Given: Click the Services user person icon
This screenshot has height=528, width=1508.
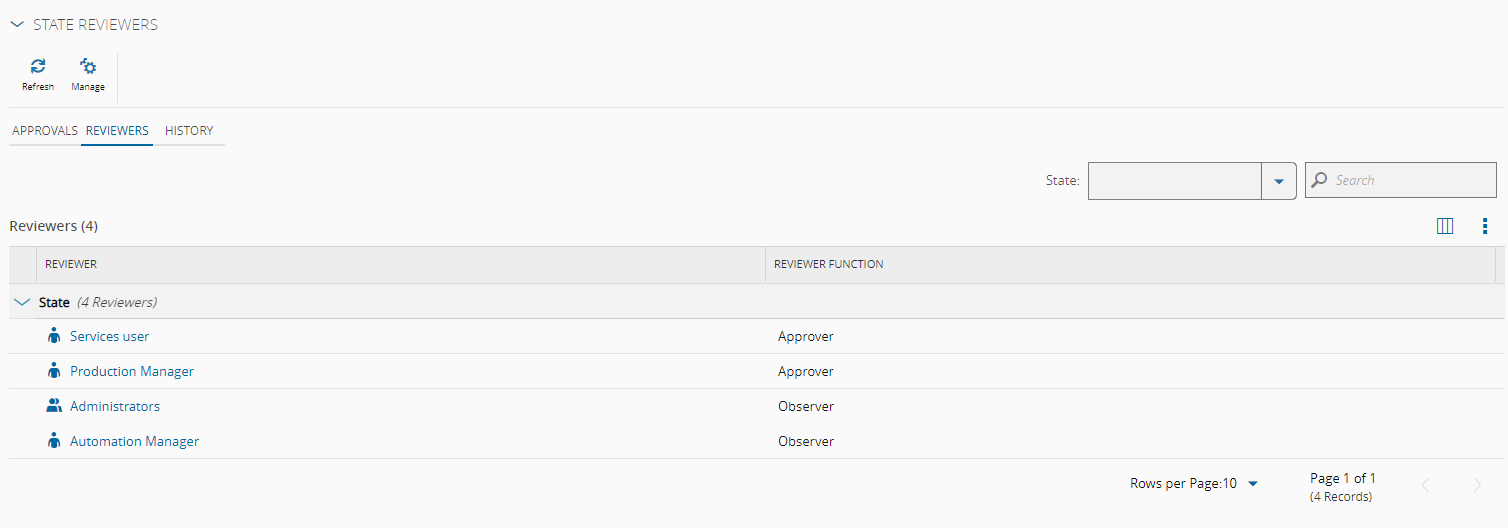Looking at the screenshot, I should pyautogui.click(x=54, y=336).
